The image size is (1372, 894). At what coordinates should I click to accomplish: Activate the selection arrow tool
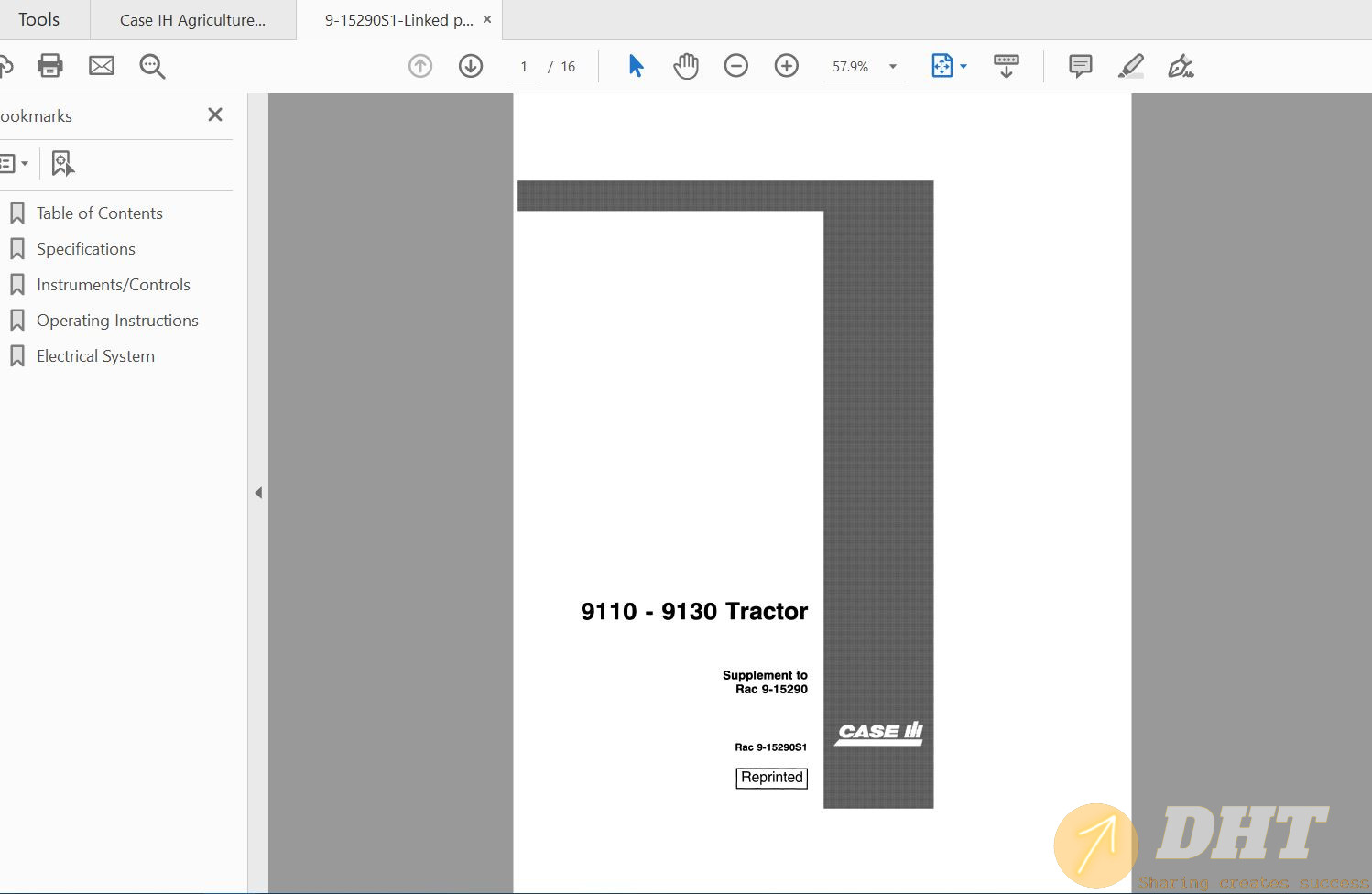point(636,66)
